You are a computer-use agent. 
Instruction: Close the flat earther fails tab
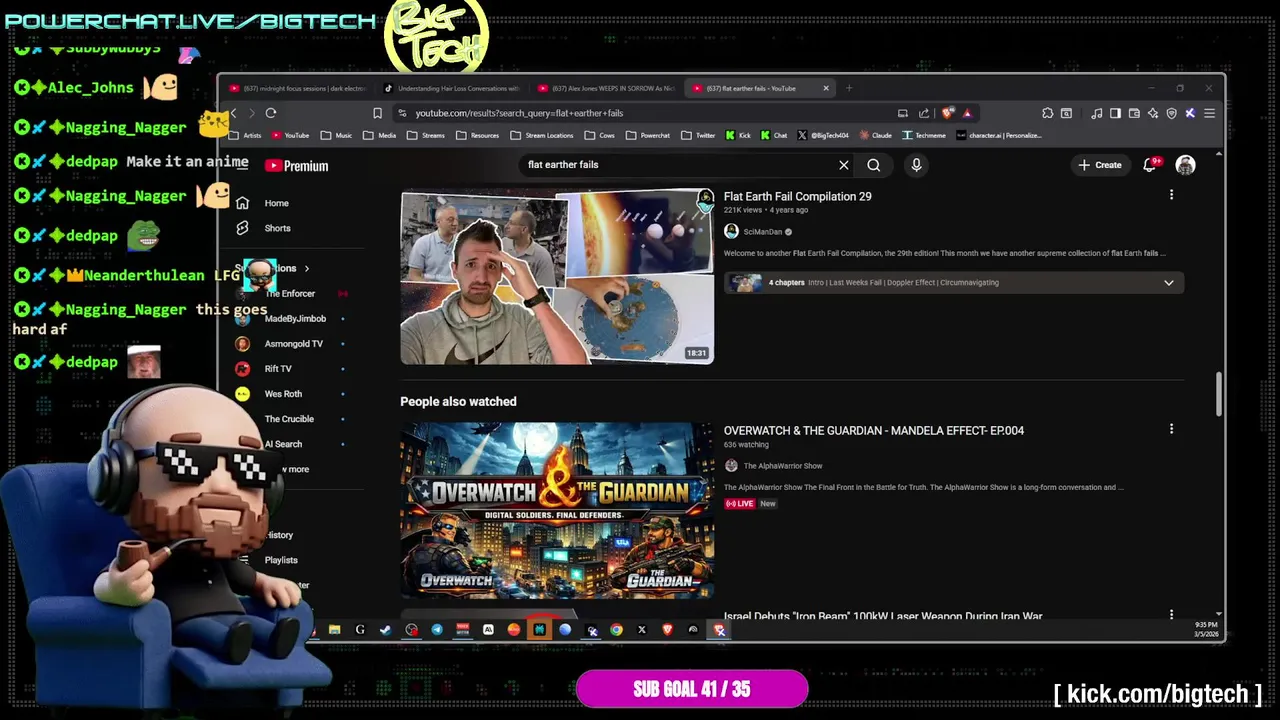pos(826,88)
